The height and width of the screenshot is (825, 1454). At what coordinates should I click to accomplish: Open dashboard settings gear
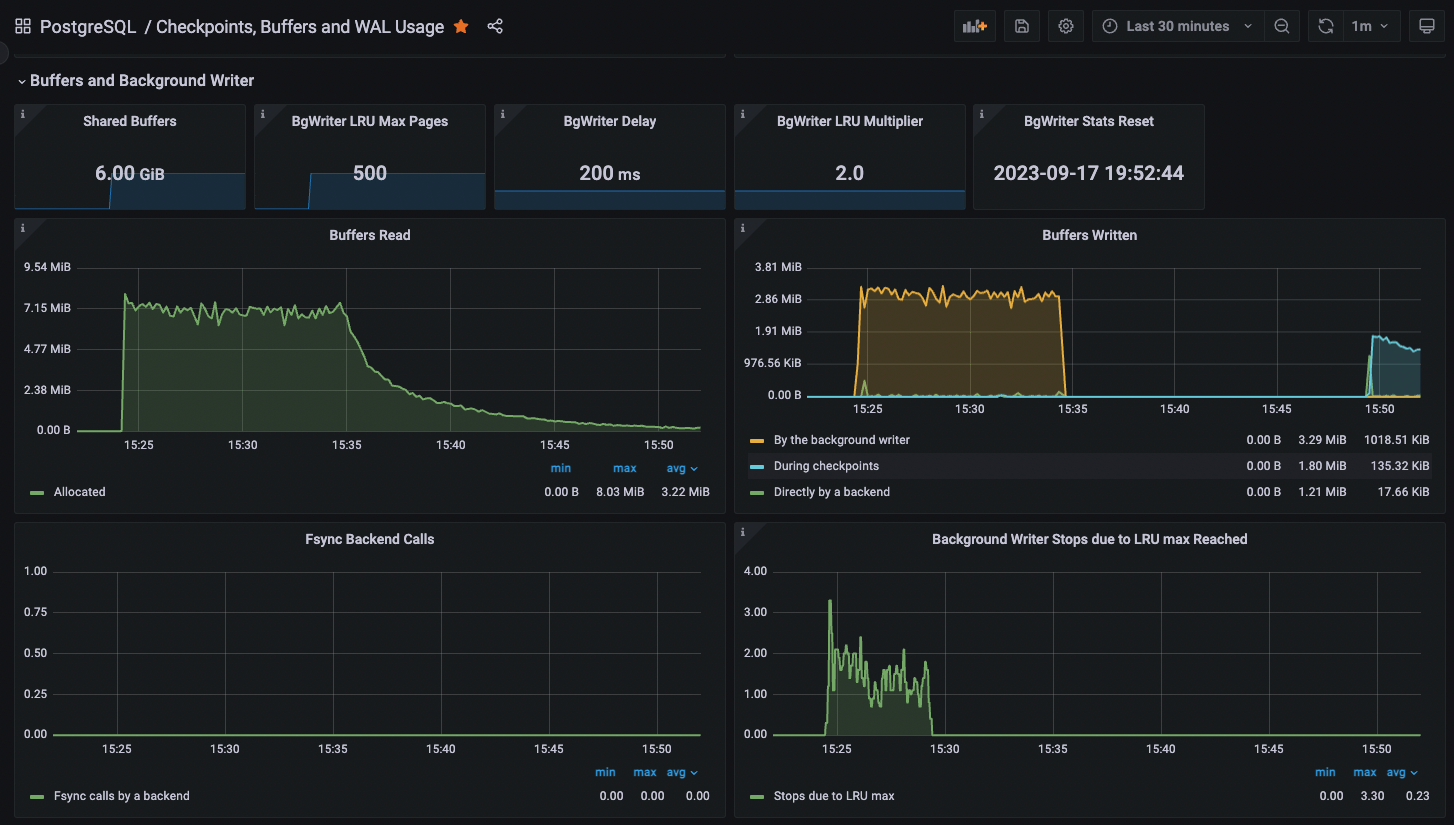click(x=1066, y=27)
